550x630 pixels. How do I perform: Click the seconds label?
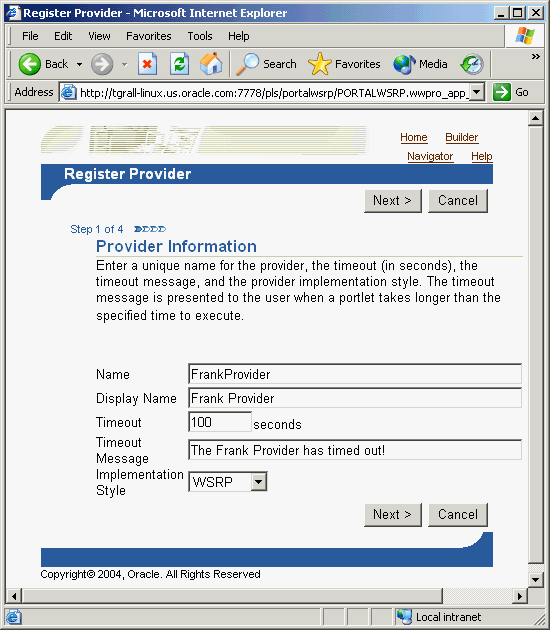277,424
